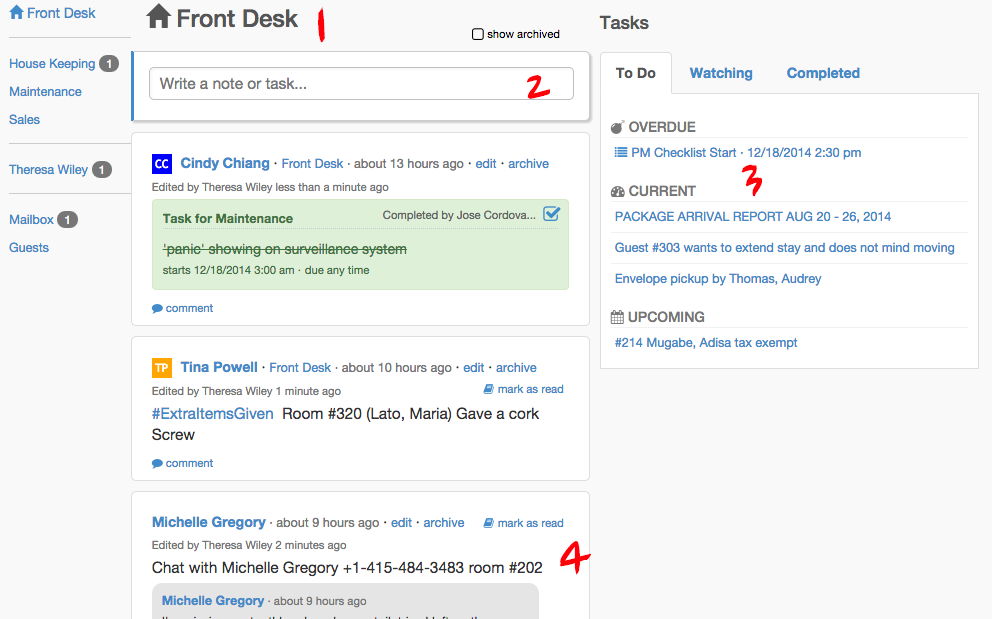The height and width of the screenshot is (619, 992).
Task: Comment on Tina Powell's note
Action: 189,463
